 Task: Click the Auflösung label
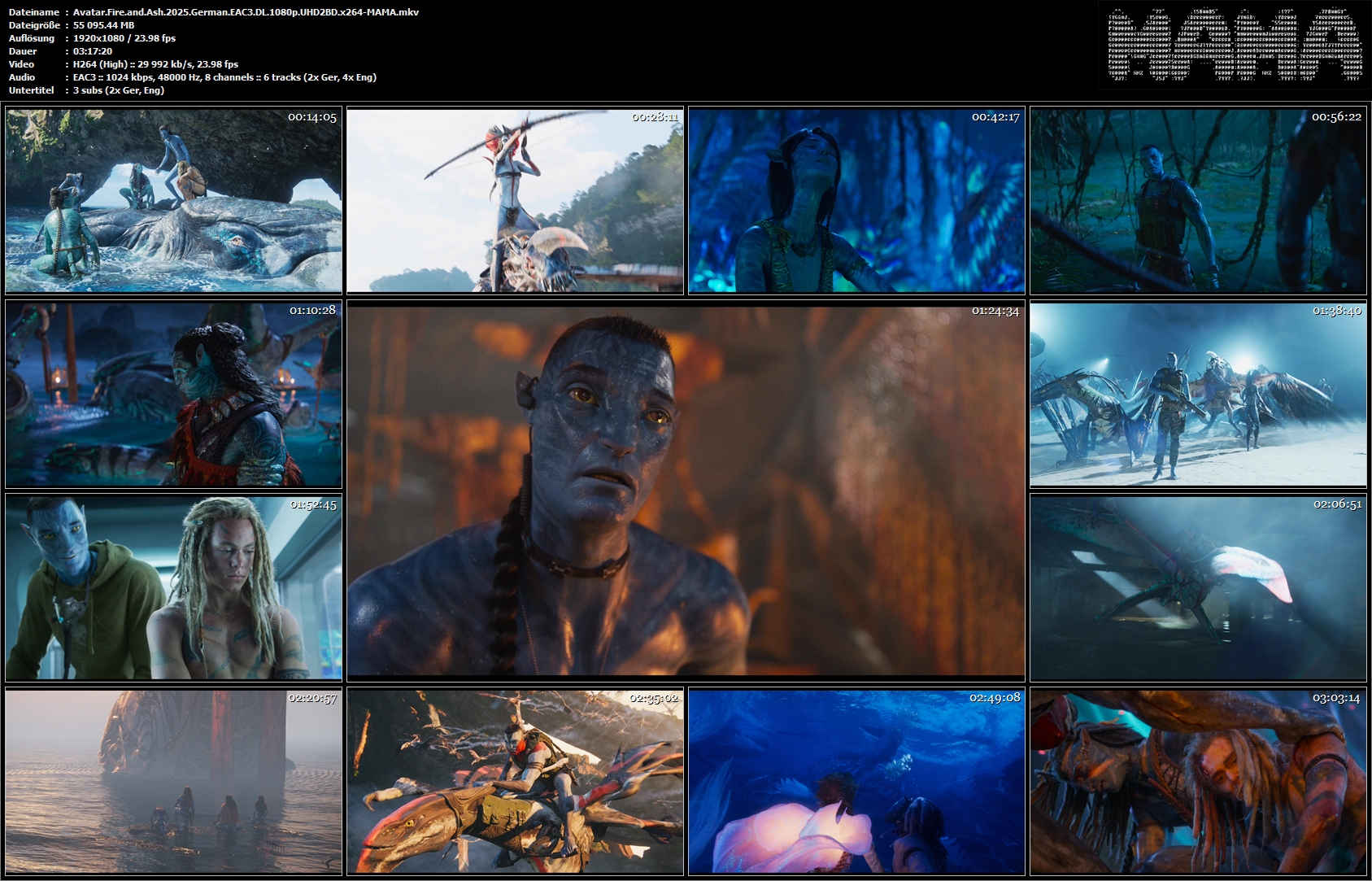(32, 38)
